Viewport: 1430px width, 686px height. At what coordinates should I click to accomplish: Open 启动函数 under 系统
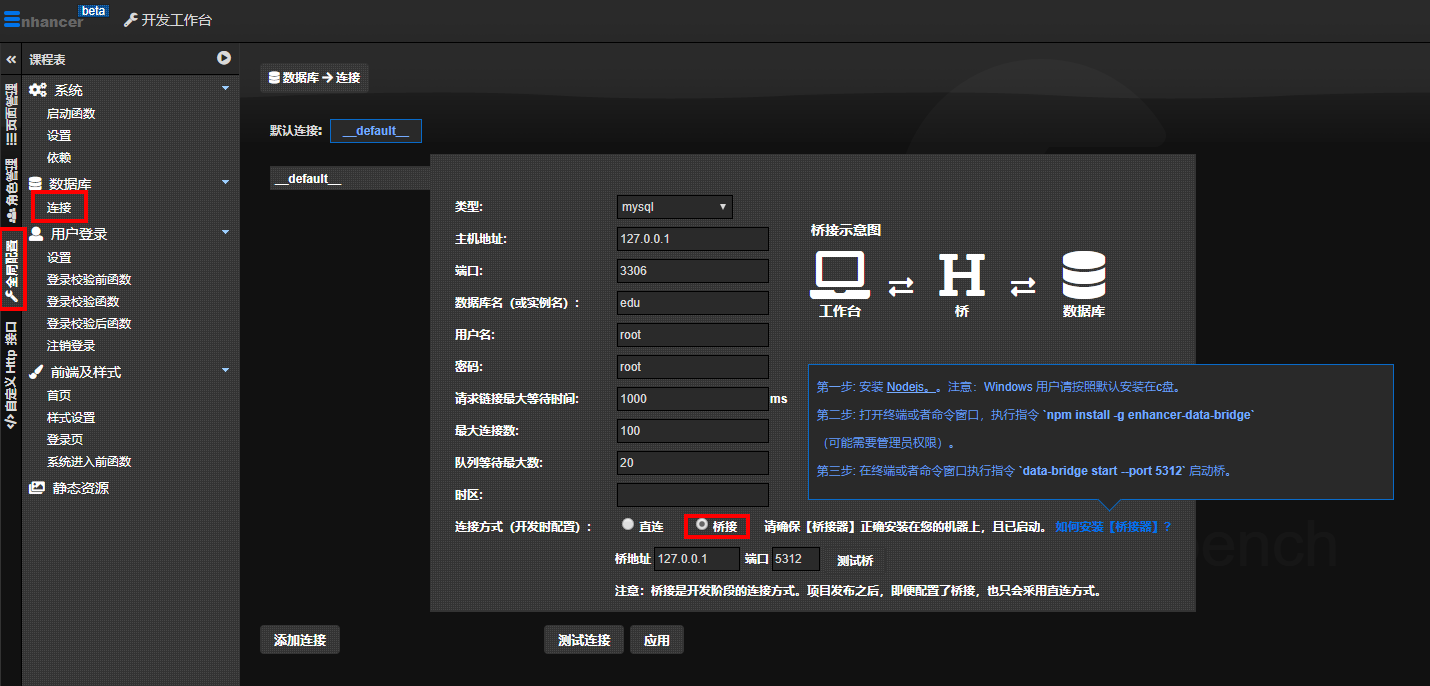click(71, 114)
